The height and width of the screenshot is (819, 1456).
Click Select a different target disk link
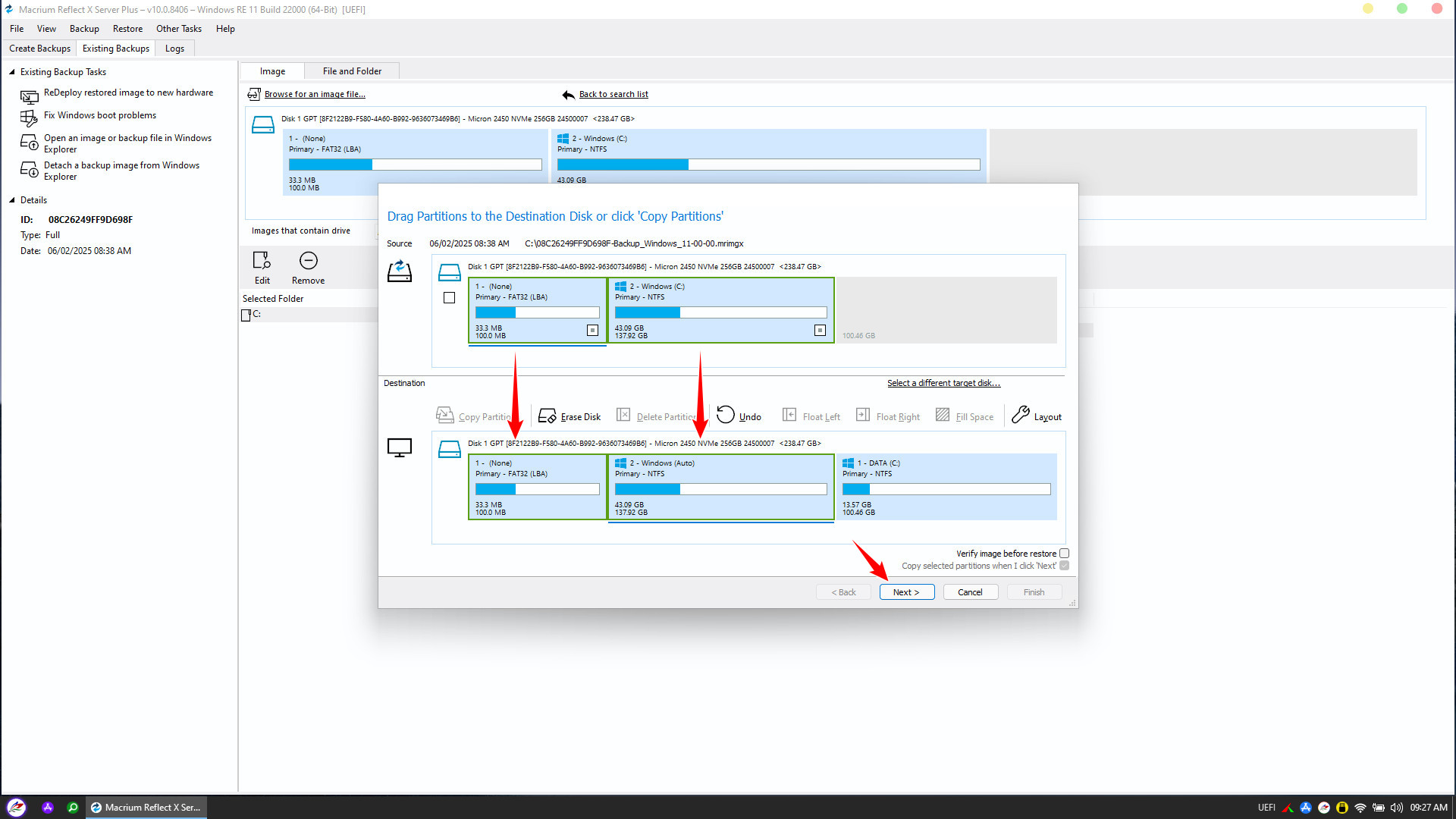(943, 383)
